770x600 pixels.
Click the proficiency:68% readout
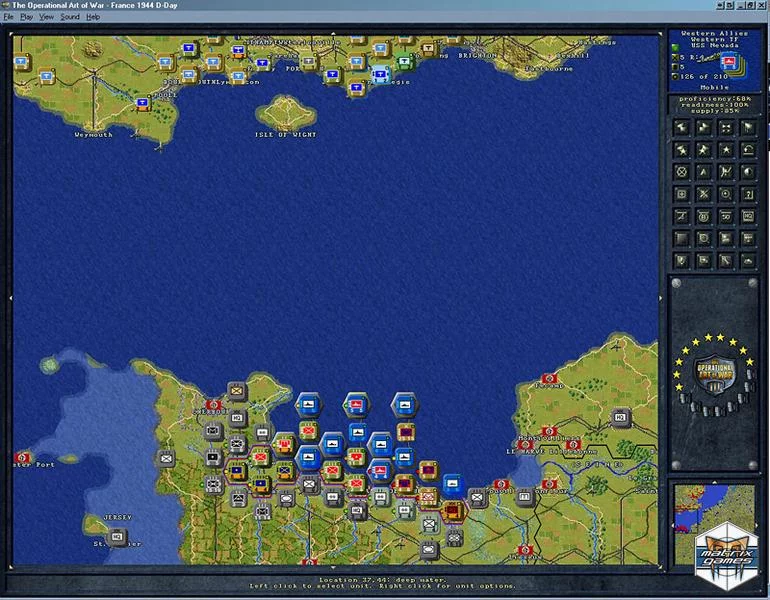coord(715,99)
